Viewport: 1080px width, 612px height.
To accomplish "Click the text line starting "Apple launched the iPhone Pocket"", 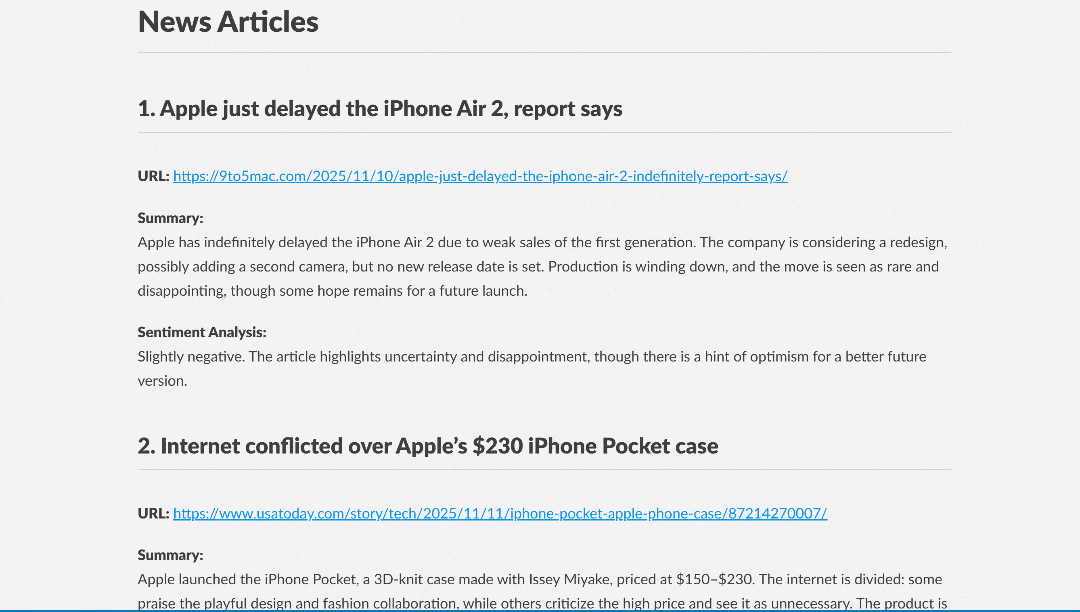I will [x=540, y=579].
